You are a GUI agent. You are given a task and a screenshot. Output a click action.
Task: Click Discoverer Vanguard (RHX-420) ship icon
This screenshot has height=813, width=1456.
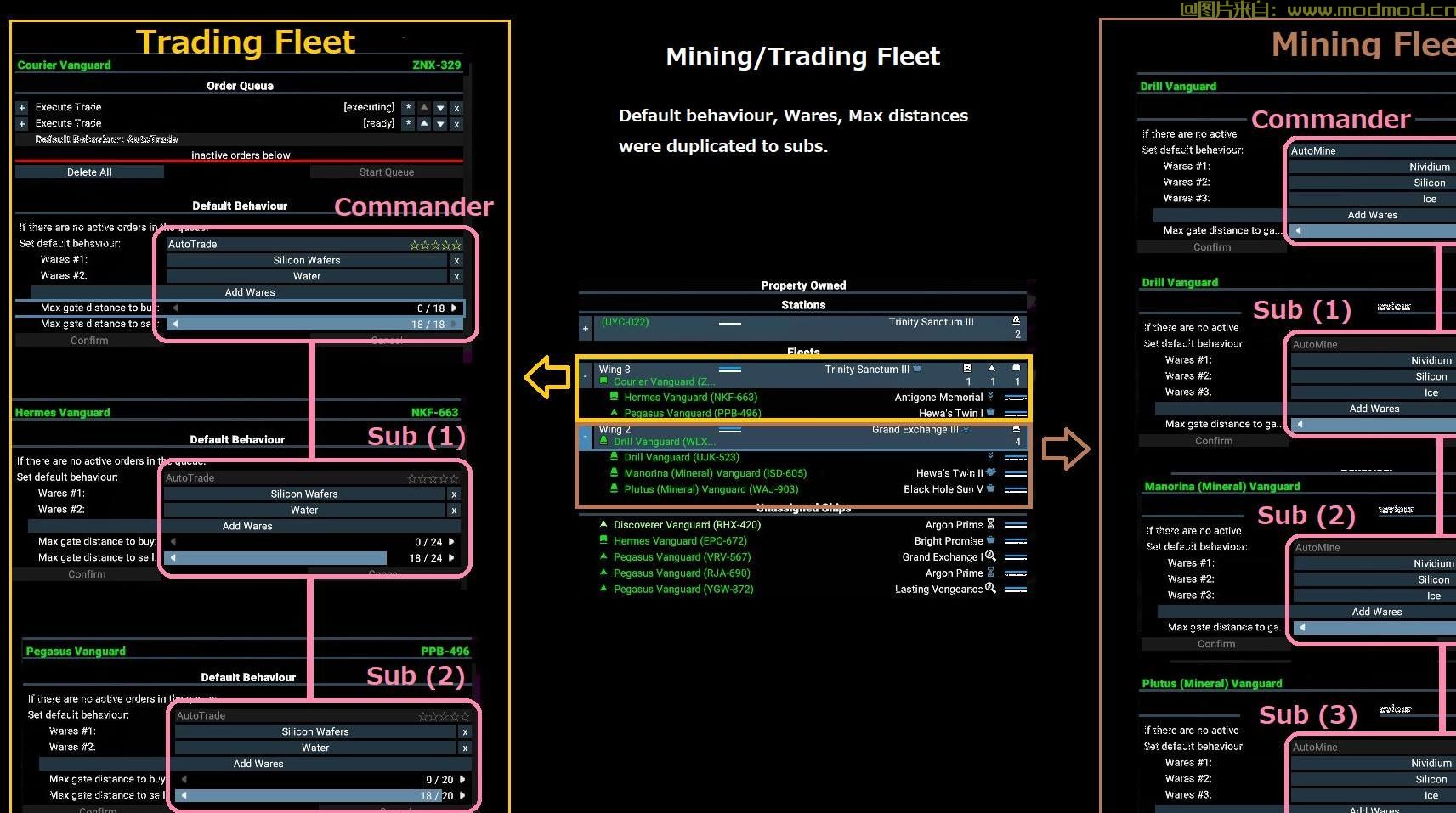click(603, 525)
